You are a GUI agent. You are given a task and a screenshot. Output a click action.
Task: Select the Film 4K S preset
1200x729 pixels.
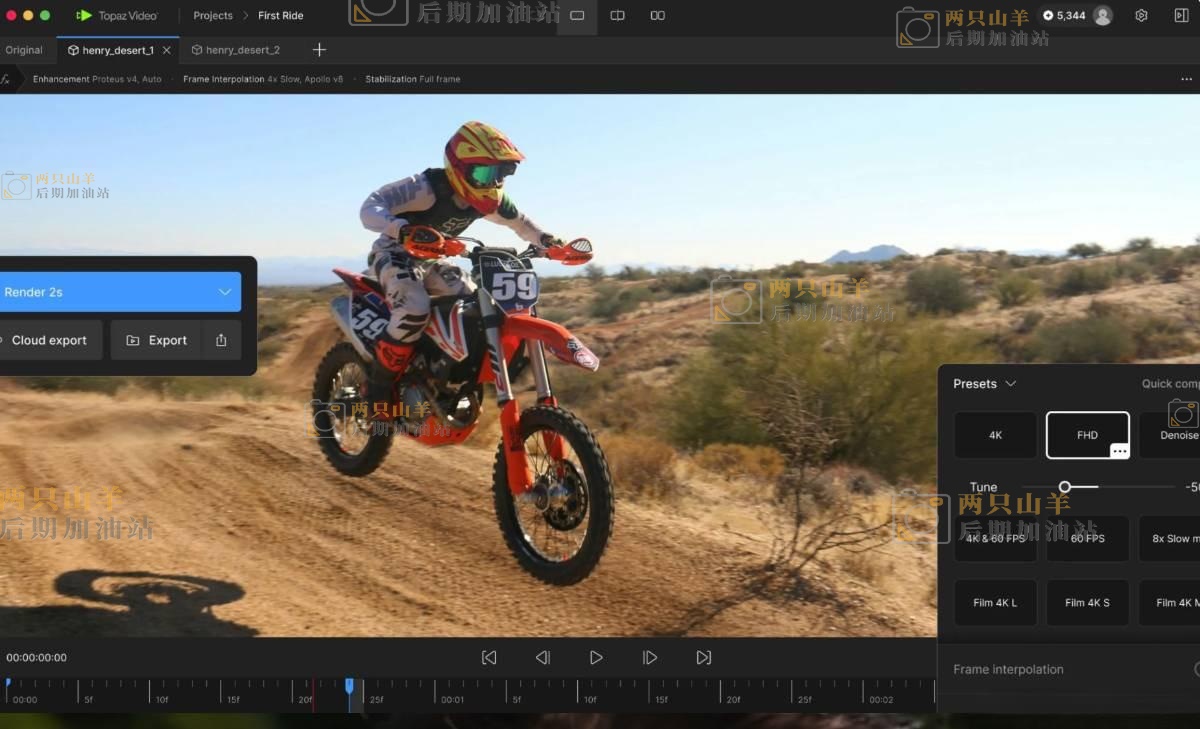(x=1087, y=603)
